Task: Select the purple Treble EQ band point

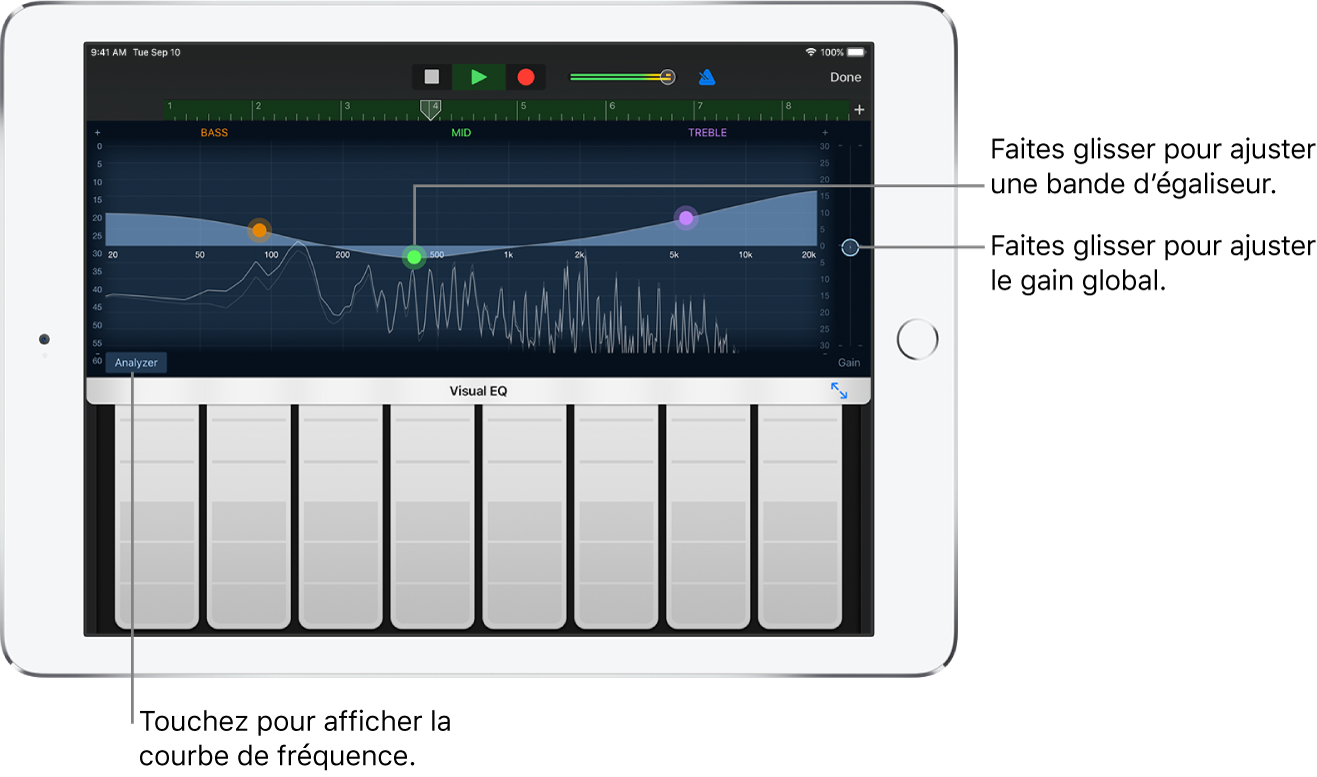Action: 685,218
